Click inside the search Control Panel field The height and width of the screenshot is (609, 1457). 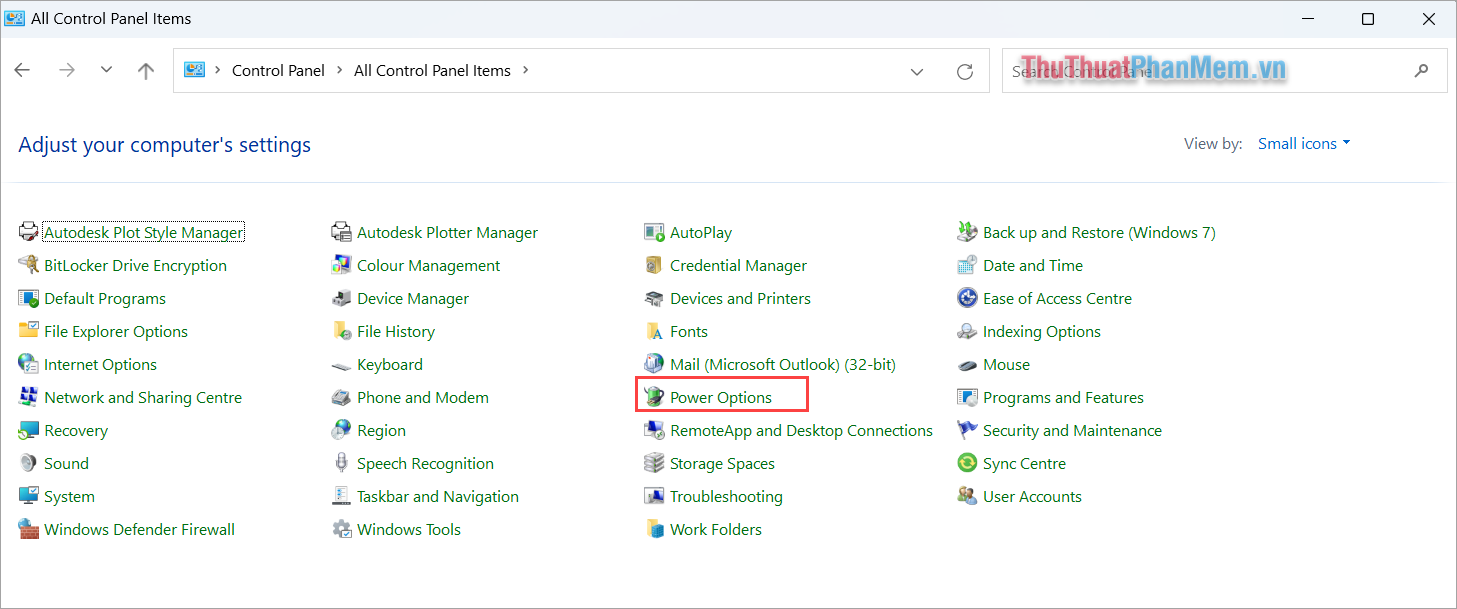click(x=1150, y=70)
